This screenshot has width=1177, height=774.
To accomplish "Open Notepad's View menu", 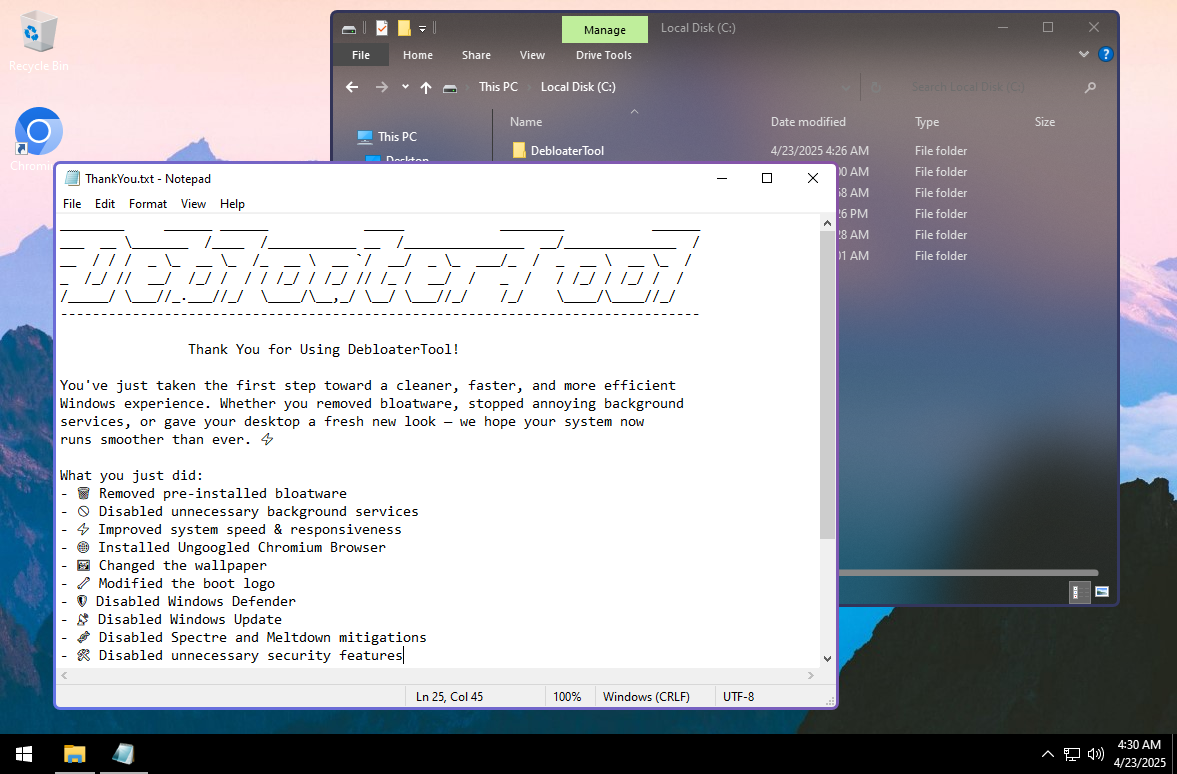I will [193, 204].
